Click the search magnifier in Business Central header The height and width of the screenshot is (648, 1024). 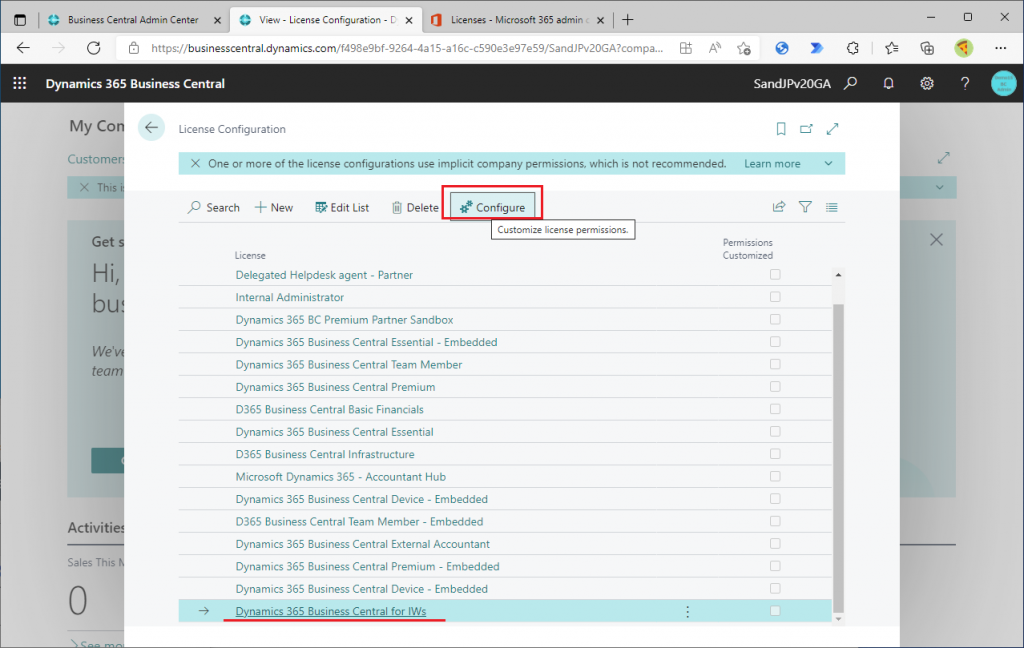tap(850, 84)
